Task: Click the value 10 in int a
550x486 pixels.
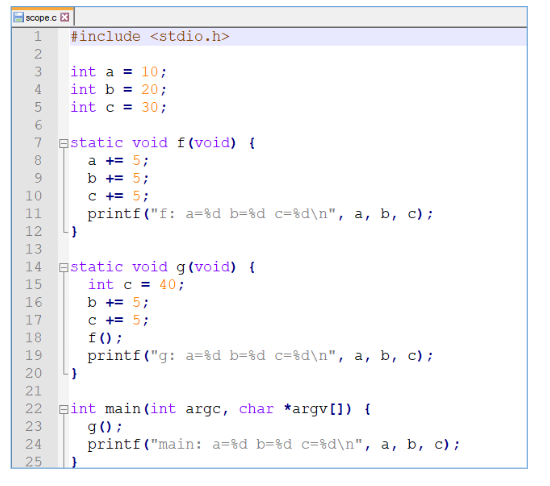Action: (149, 72)
